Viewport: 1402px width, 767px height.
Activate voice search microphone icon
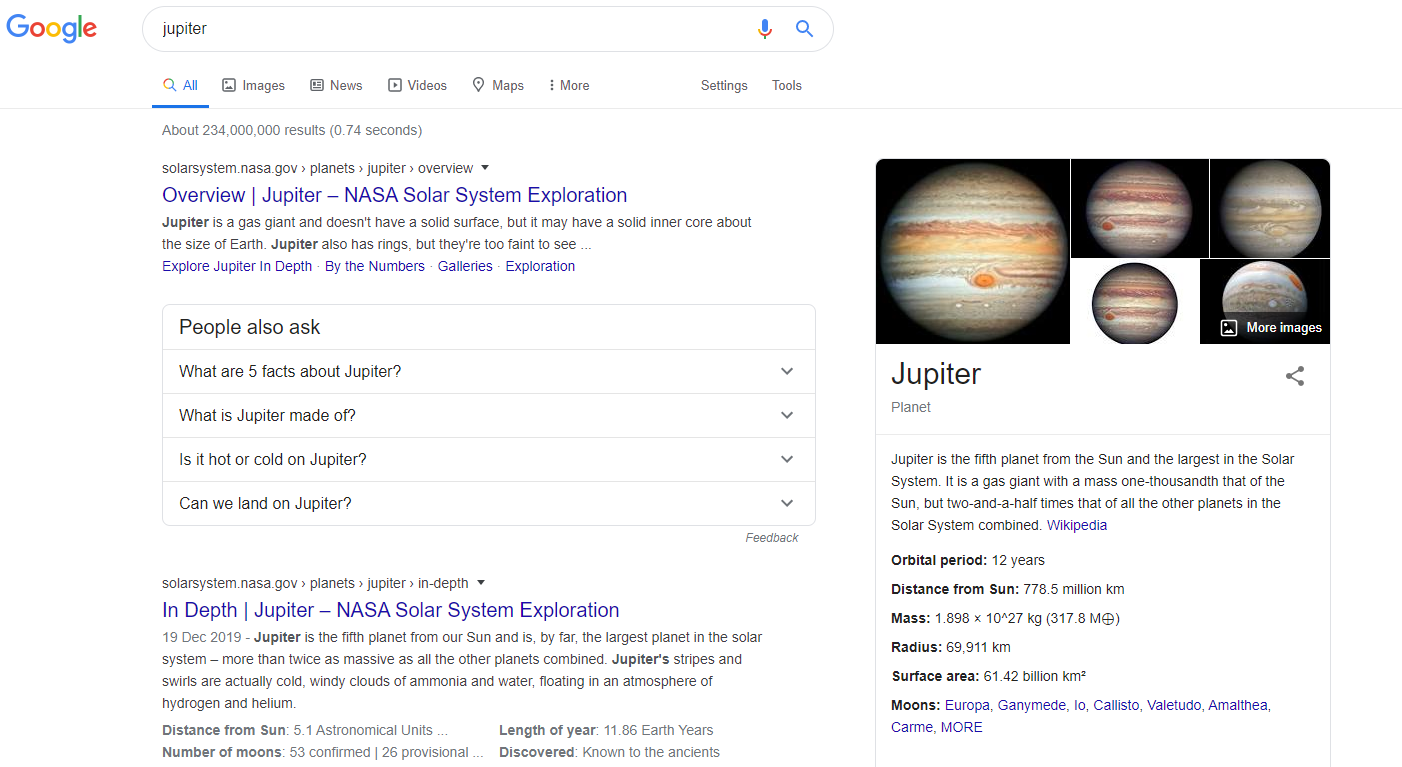tap(765, 29)
